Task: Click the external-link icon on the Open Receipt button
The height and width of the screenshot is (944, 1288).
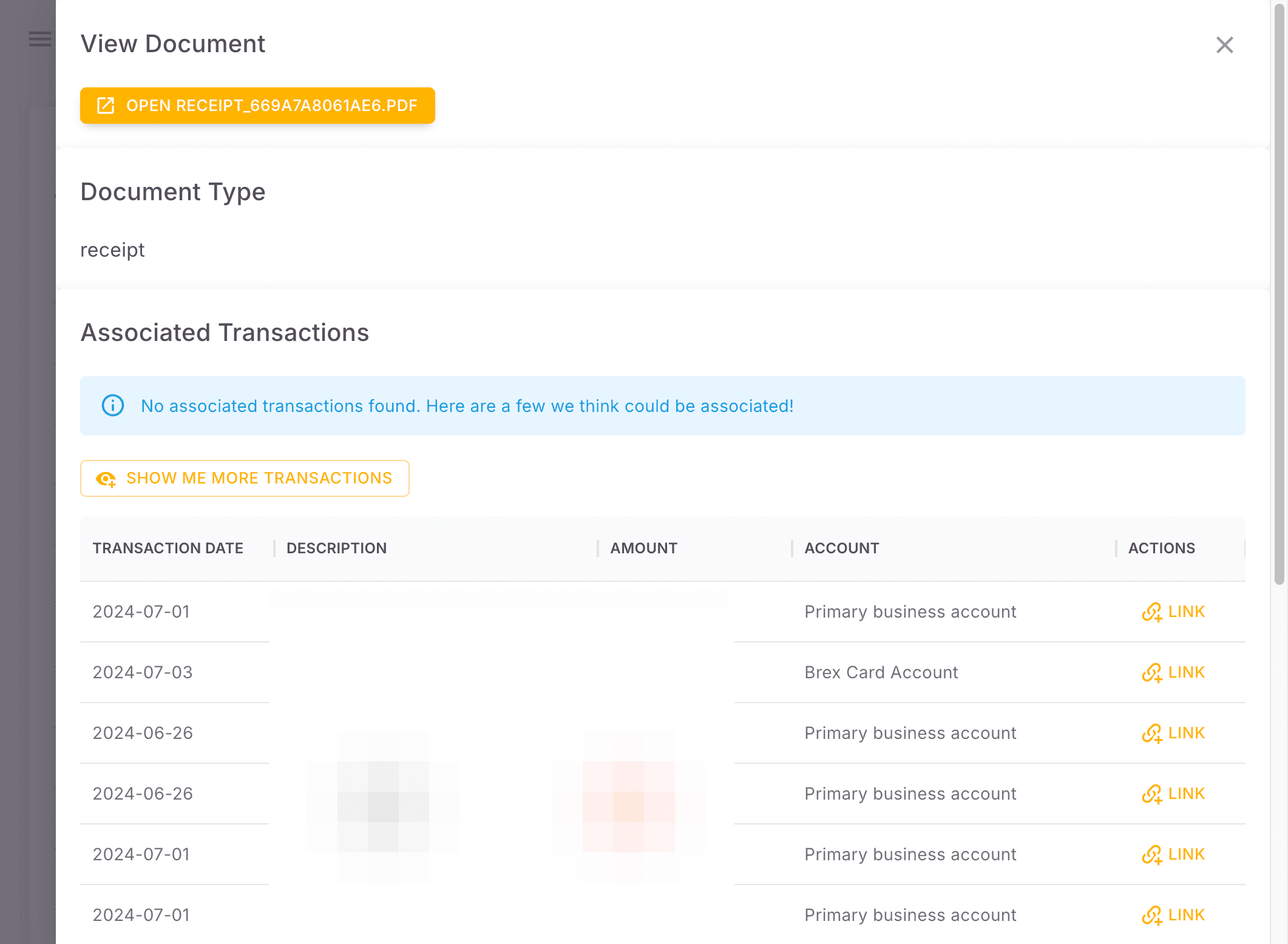Action: (x=106, y=106)
